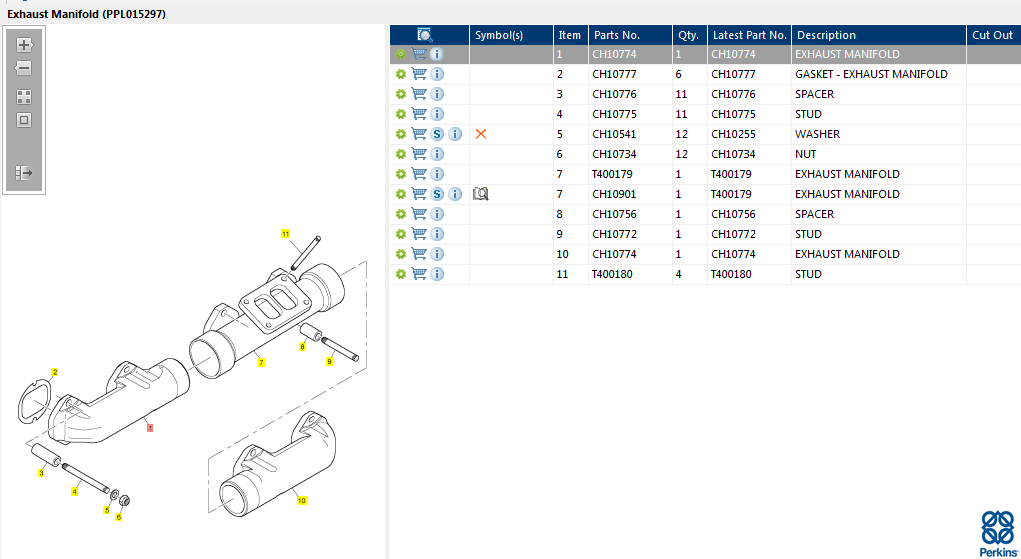
Task: Show info for CH10777 gasket
Action: point(438,74)
